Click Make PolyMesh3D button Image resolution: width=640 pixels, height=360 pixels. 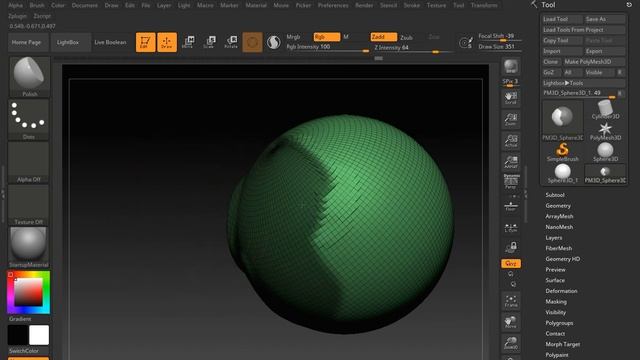click(x=593, y=62)
